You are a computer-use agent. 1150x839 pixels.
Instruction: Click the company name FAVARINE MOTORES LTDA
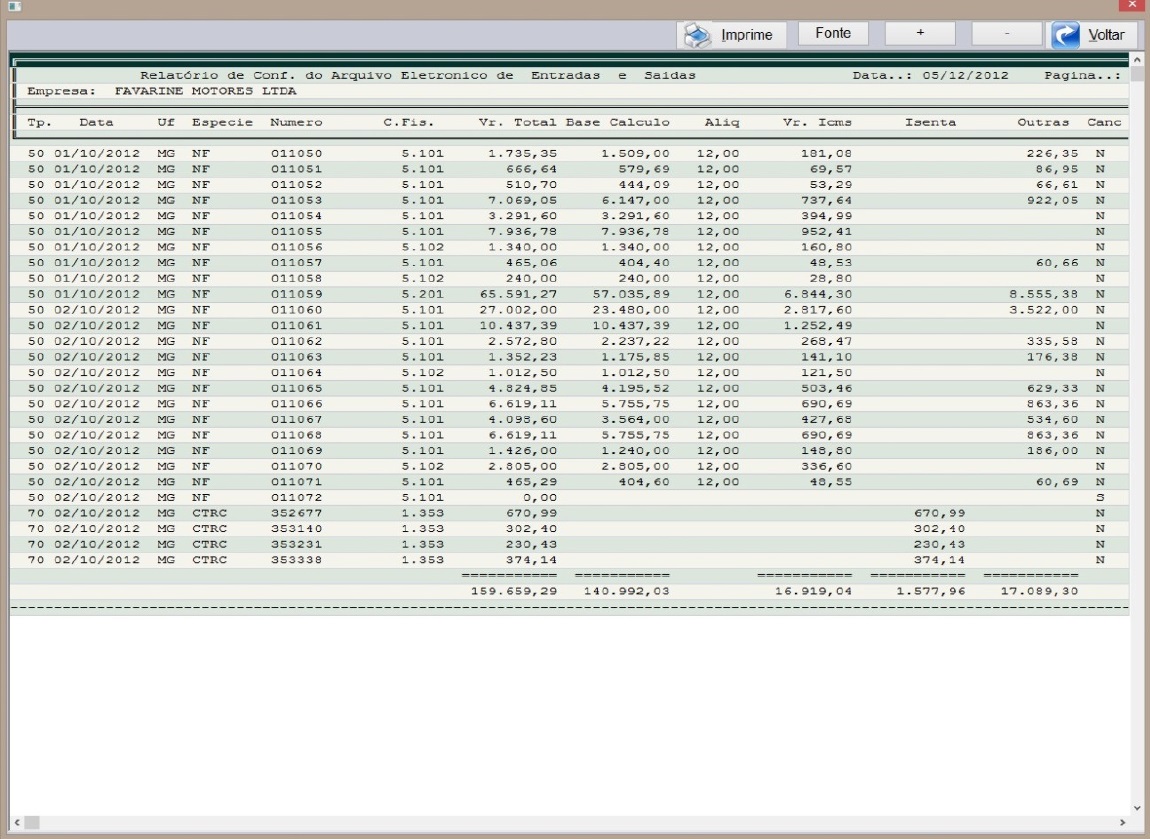[205, 91]
